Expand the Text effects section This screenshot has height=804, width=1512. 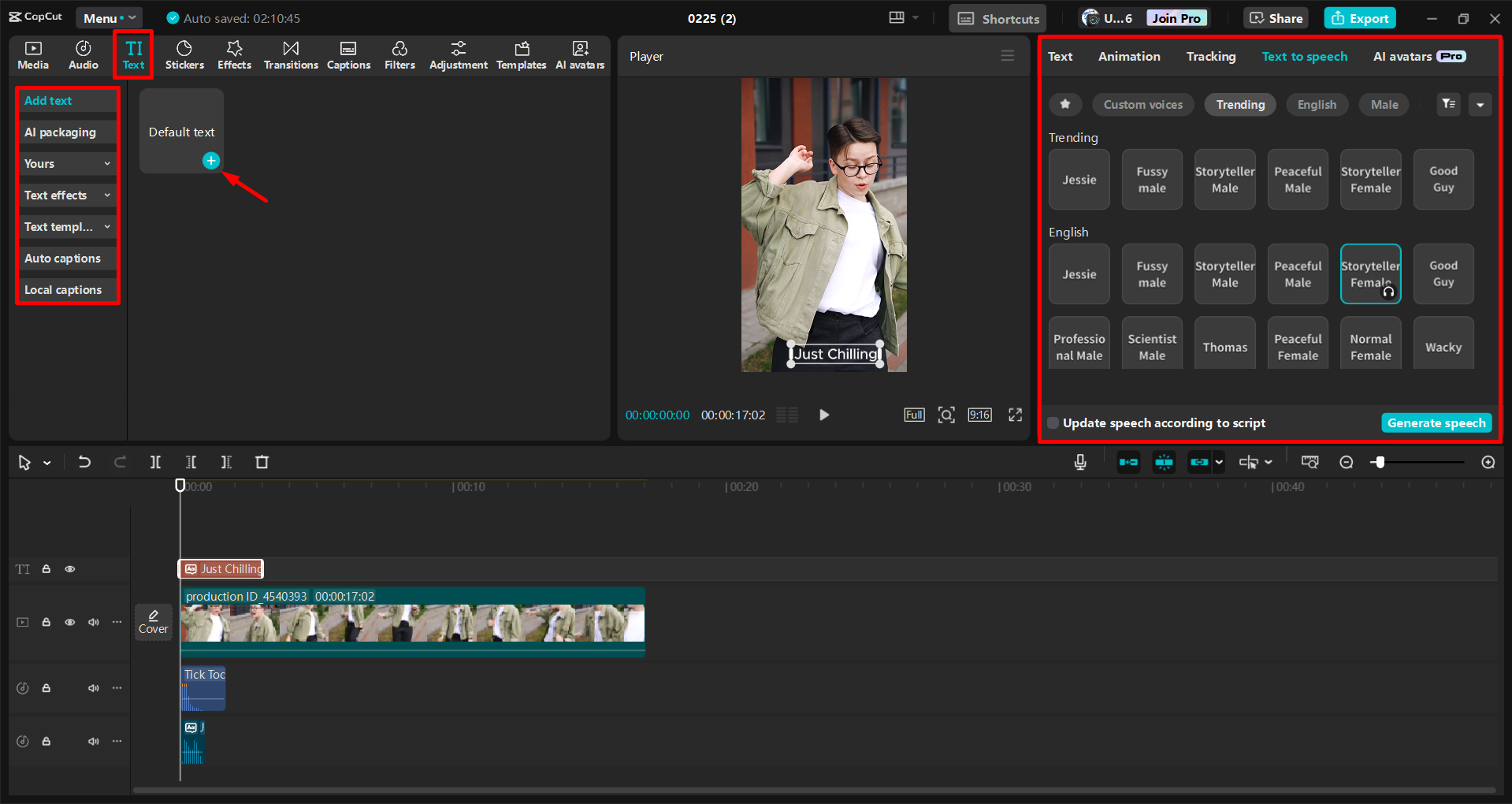click(x=66, y=195)
